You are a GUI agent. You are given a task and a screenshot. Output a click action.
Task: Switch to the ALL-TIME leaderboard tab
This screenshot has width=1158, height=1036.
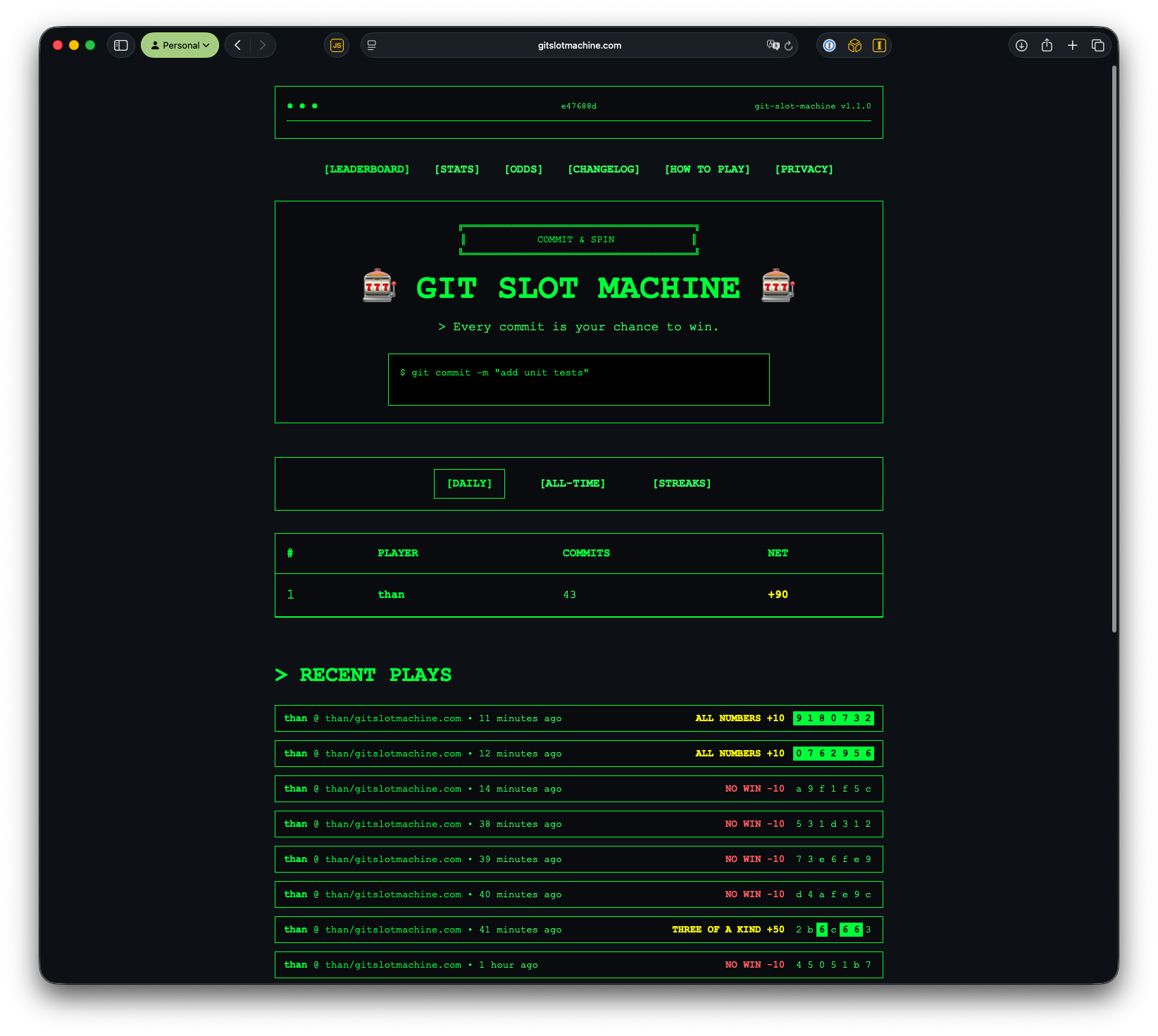(573, 483)
